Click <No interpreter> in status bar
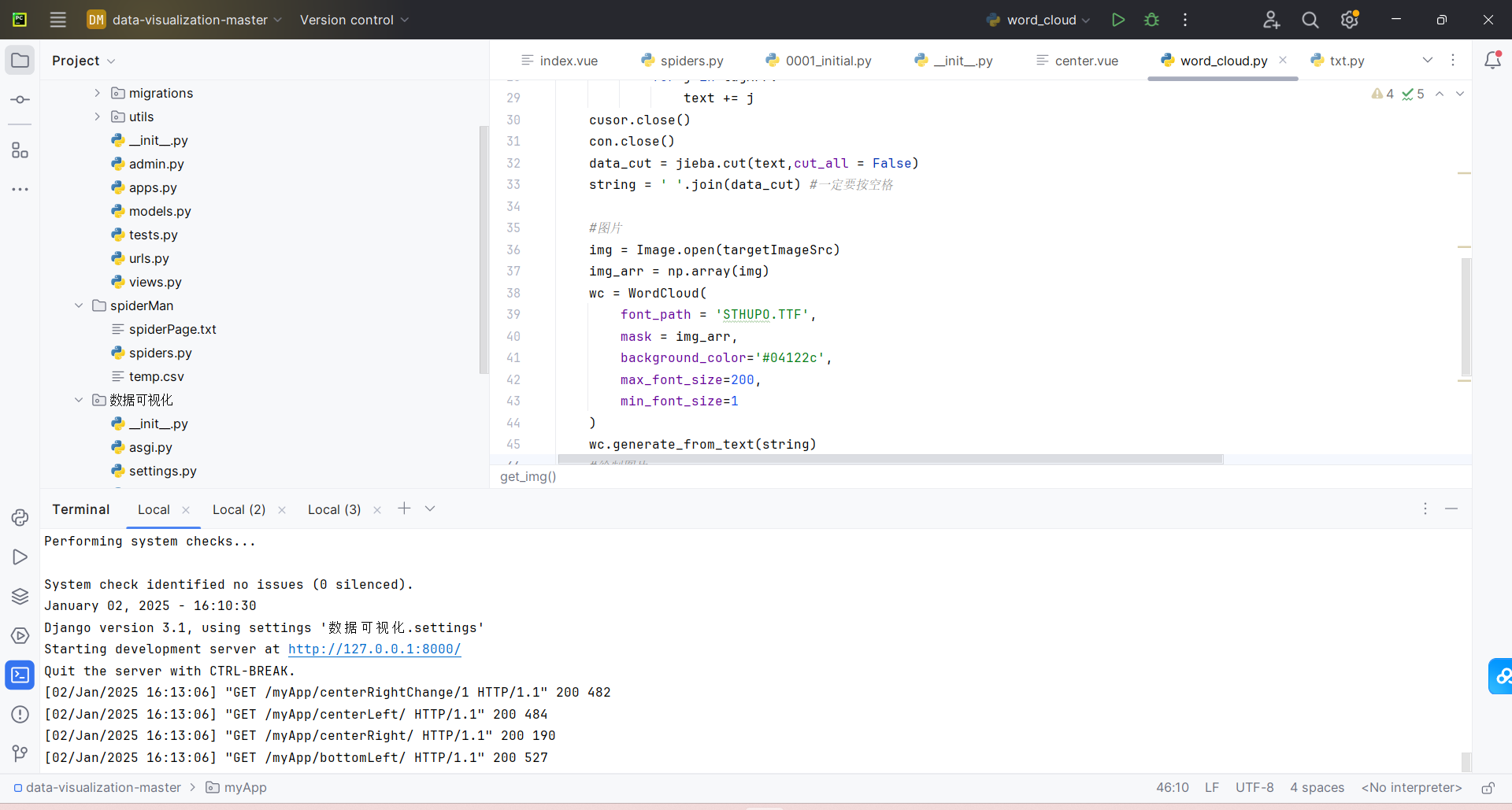The height and width of the screenshot is (810, 1512). 1411,787
